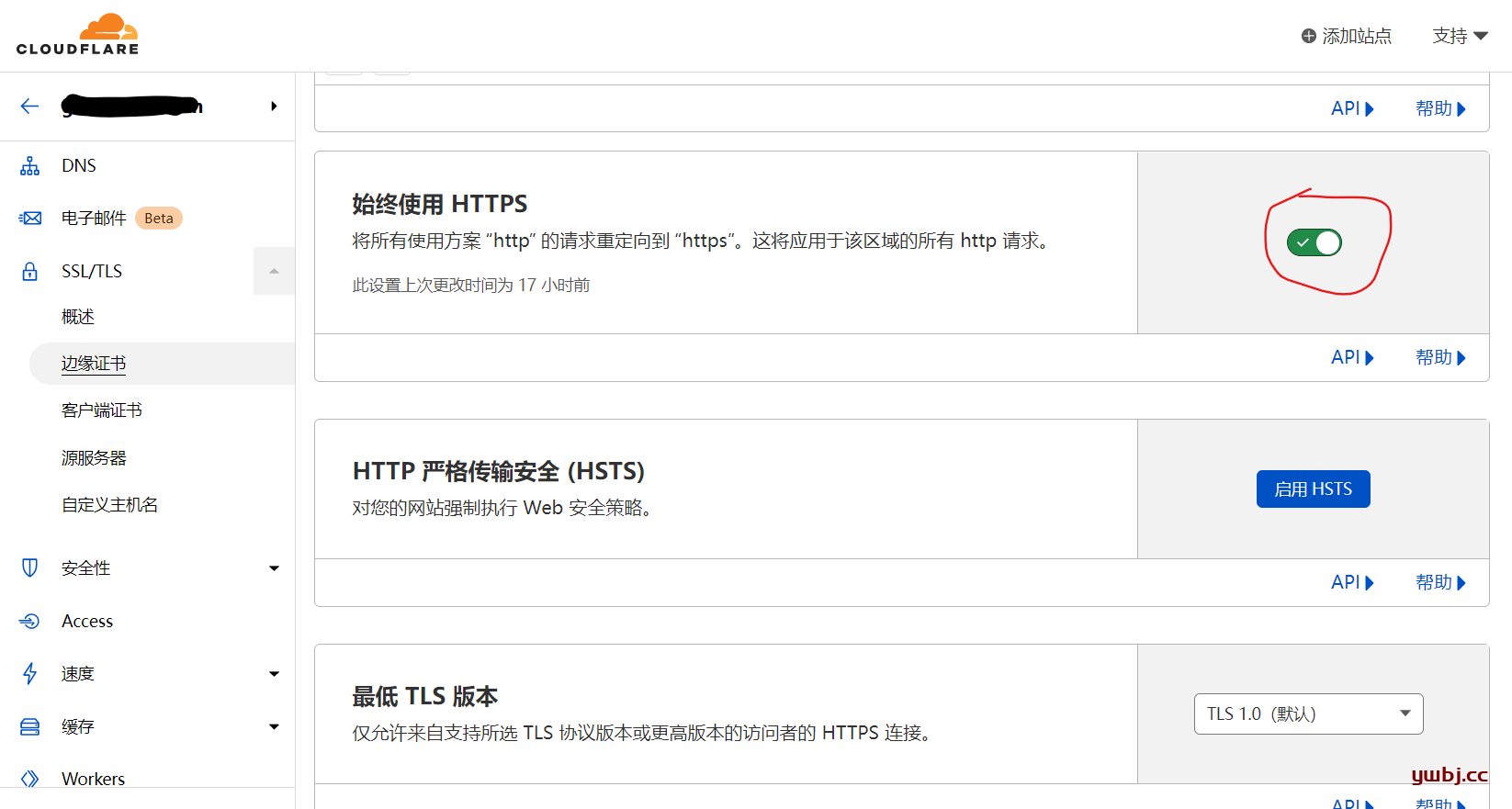This screenshot has width=1512, height=809.
Task: Click the 安全性 menu label
Action: click(x=86, y=568)
